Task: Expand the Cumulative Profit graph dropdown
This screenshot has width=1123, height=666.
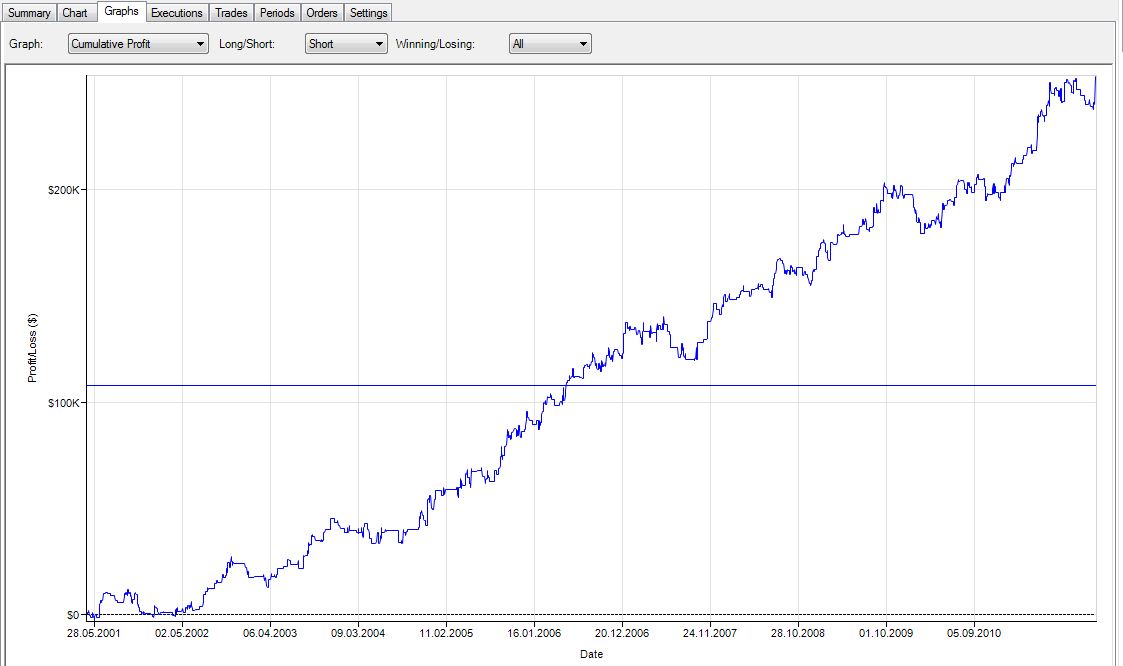Action: 138,44
